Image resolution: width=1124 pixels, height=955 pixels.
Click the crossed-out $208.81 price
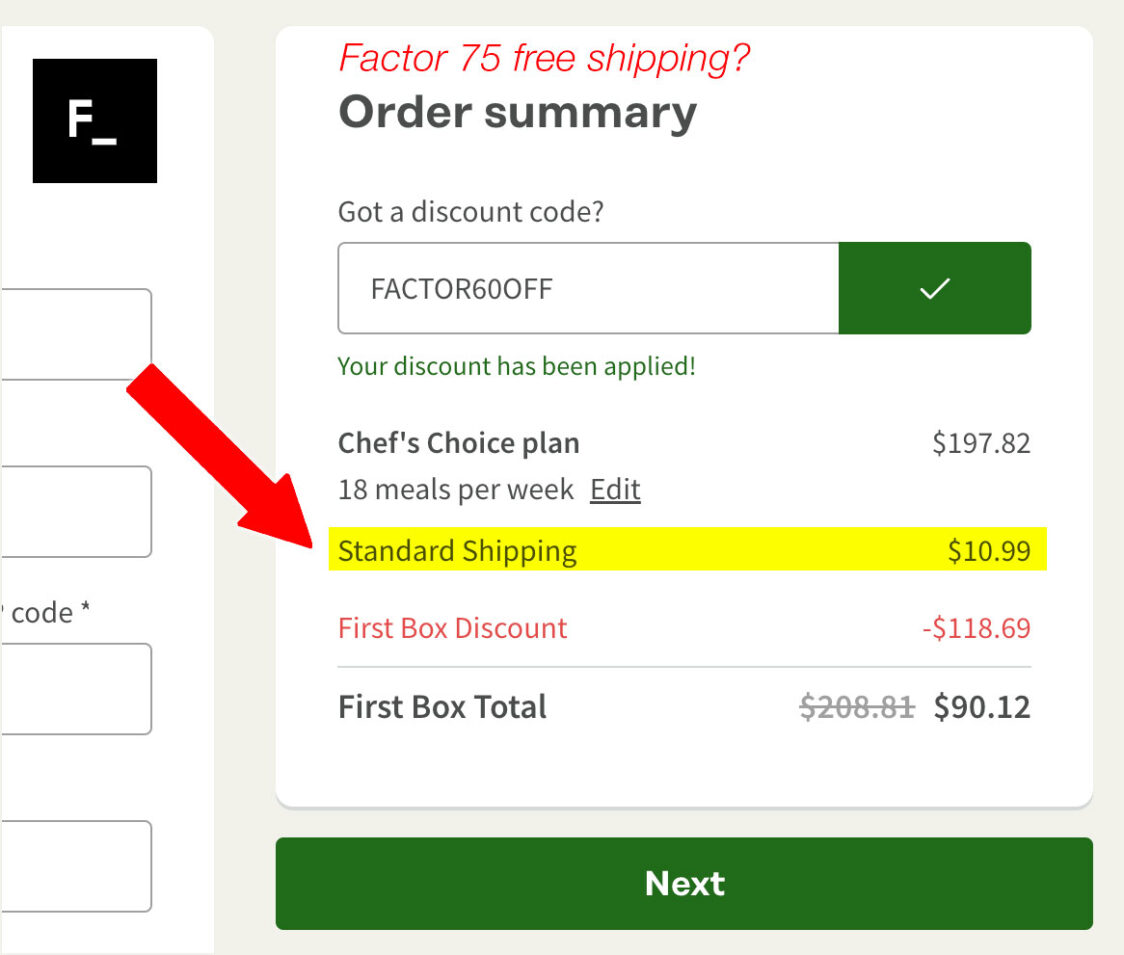click(857, 707)
